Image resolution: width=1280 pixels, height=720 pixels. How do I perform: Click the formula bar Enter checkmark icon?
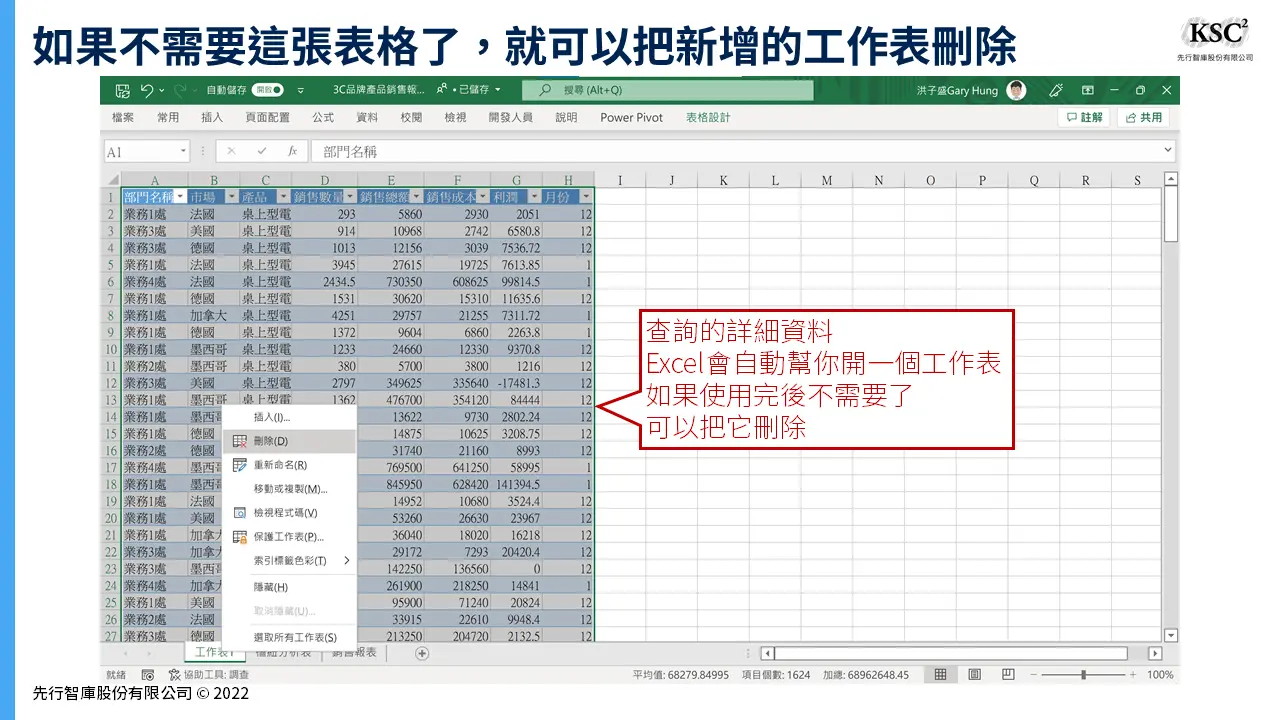(262, 151)
